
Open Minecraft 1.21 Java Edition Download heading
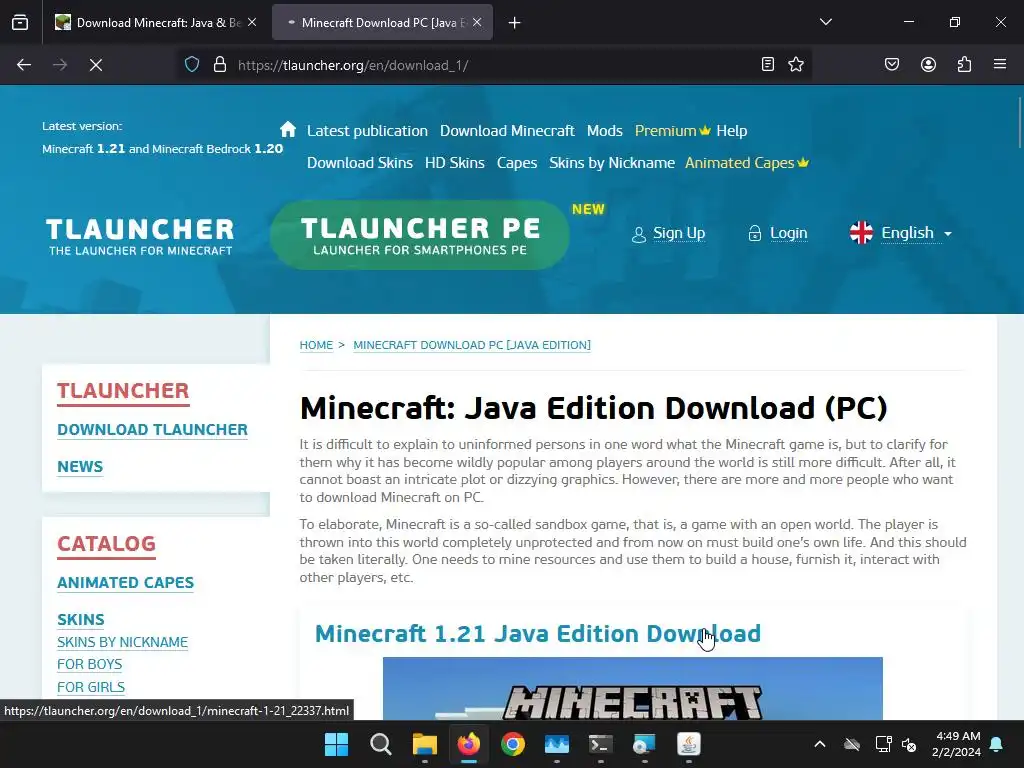pyautogui.click(x=537, y=633)
